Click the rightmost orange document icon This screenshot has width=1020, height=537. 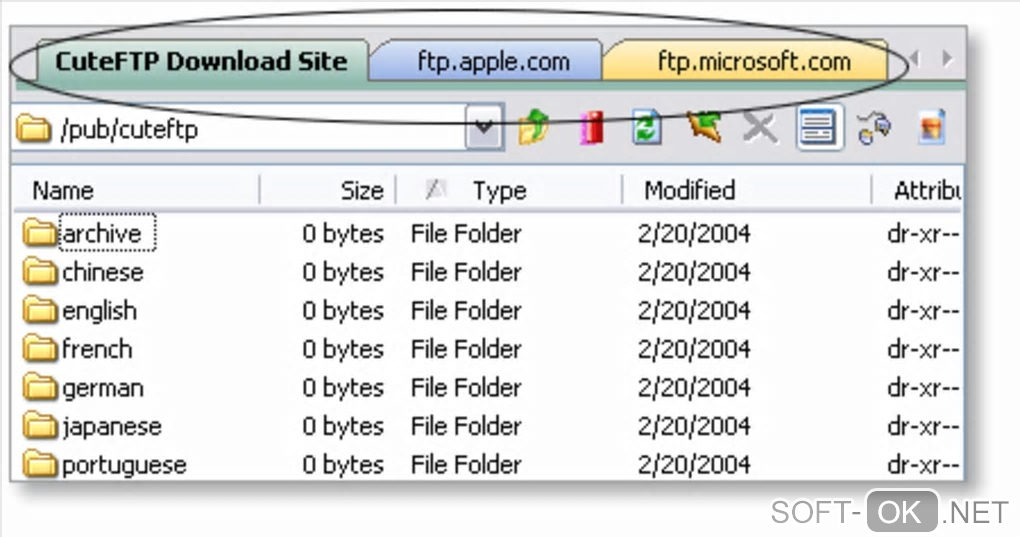(x=932, y=128)
